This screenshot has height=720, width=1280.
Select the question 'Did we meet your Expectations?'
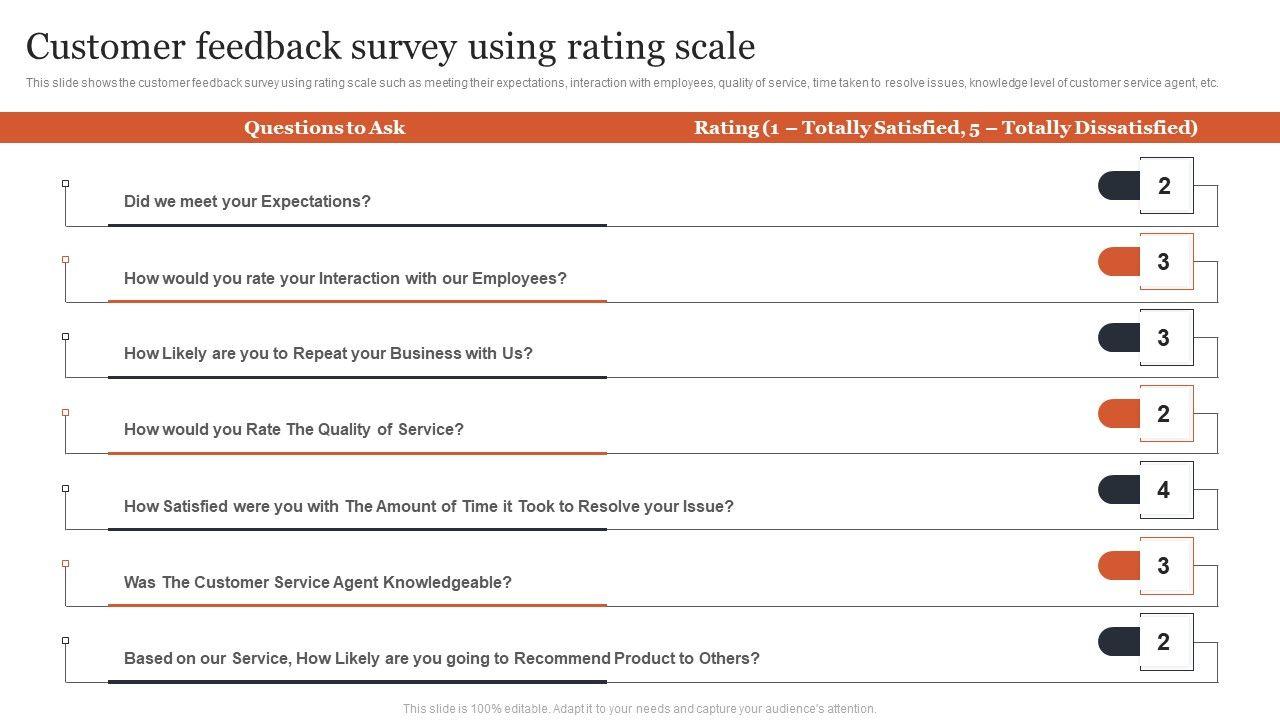click(x=247, y=202)
